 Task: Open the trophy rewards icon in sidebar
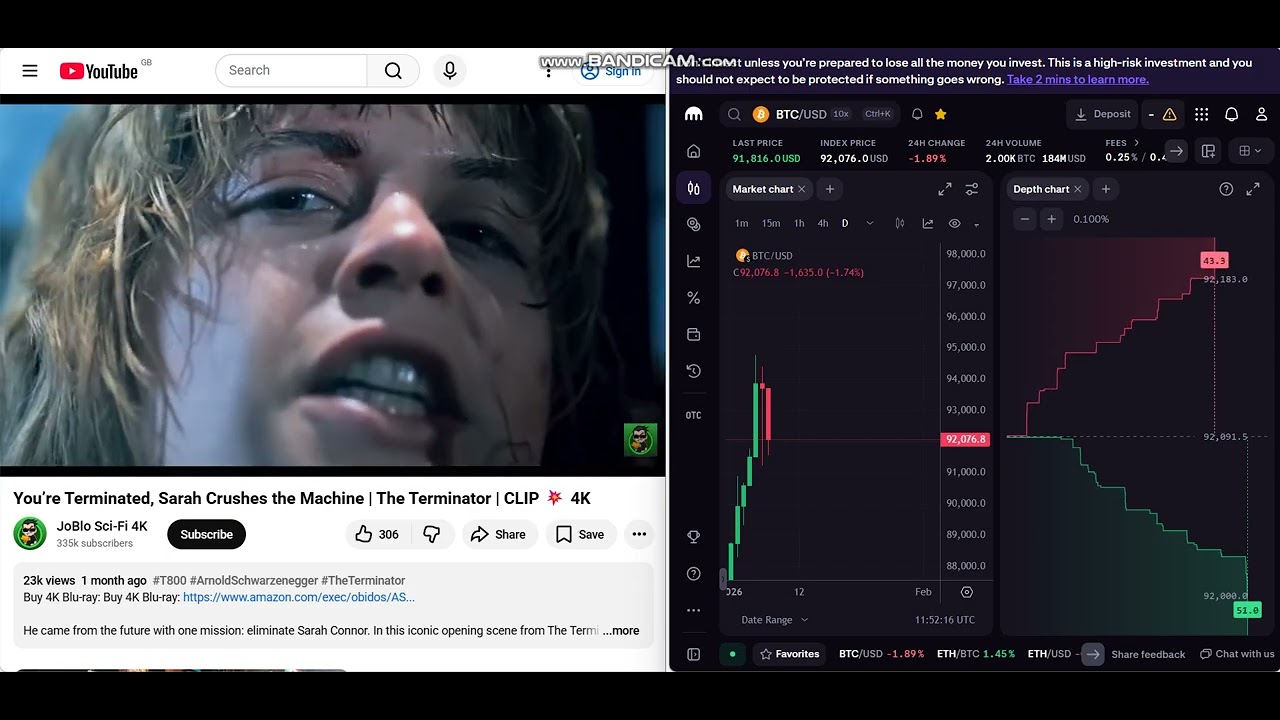click(x=693, y=537)
